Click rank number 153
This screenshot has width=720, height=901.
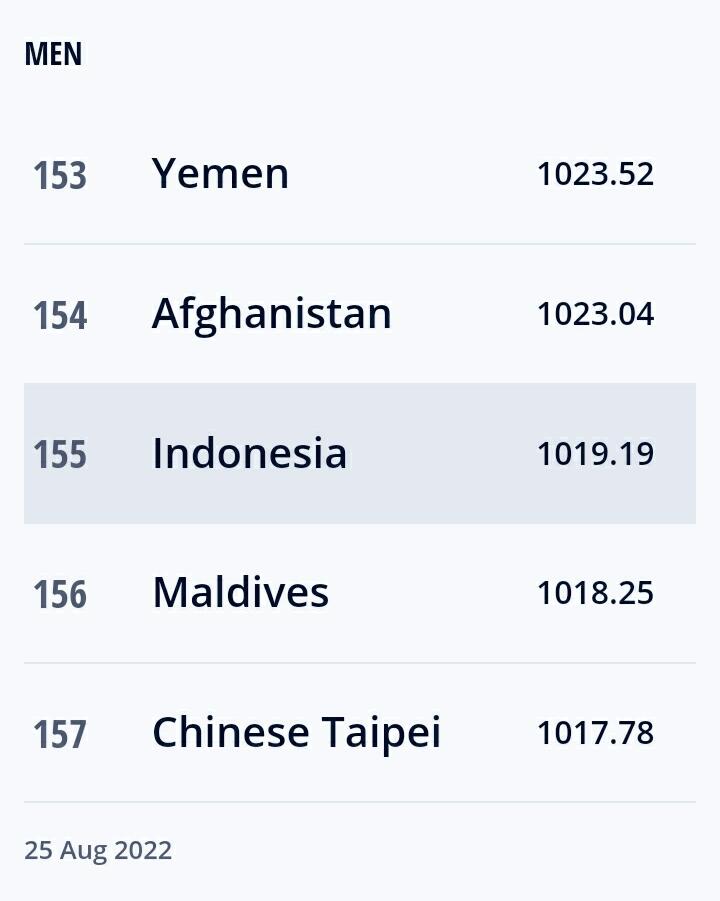pos(60,176)
